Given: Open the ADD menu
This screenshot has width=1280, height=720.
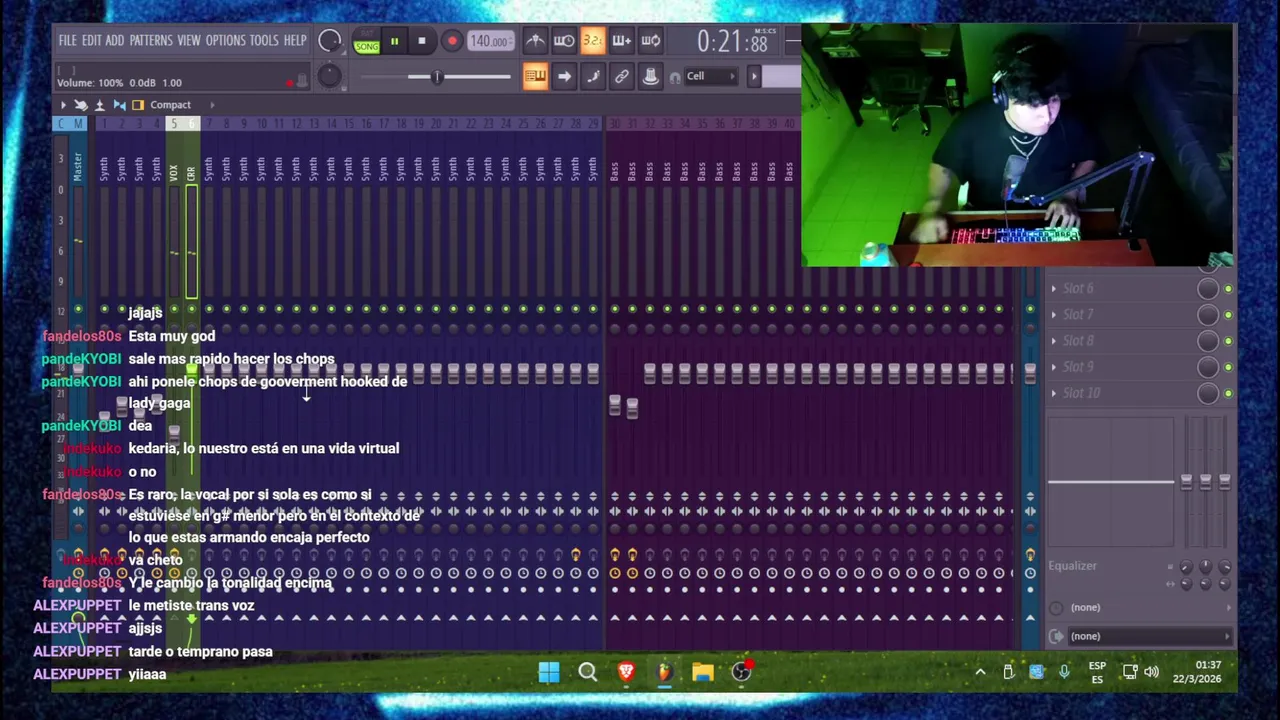Looking at the screenshot, I should [x=115, y=40].
